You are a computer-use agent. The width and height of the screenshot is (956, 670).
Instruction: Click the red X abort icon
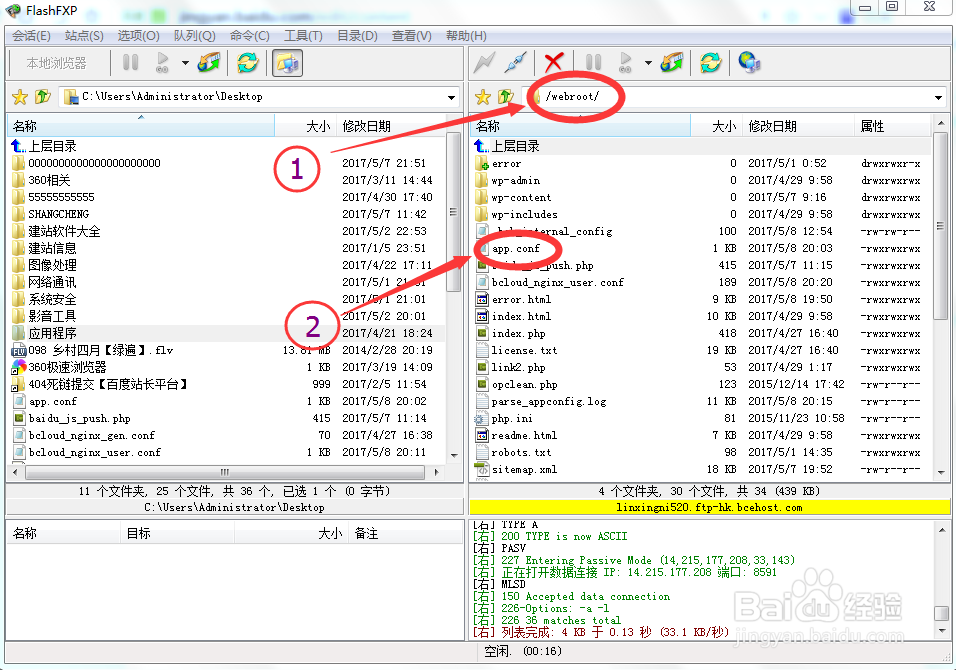554,62
